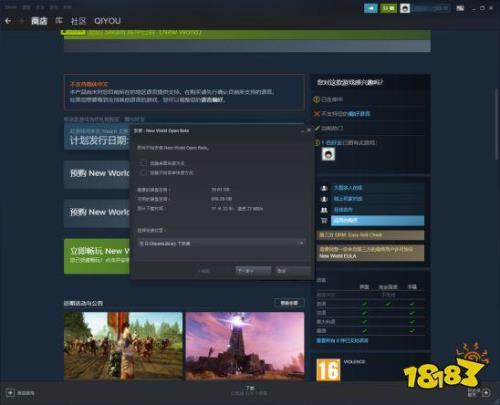500x405 pixels.
Task: Open the lighthouse tower announcement thumbnail
Action: (245, 346)
